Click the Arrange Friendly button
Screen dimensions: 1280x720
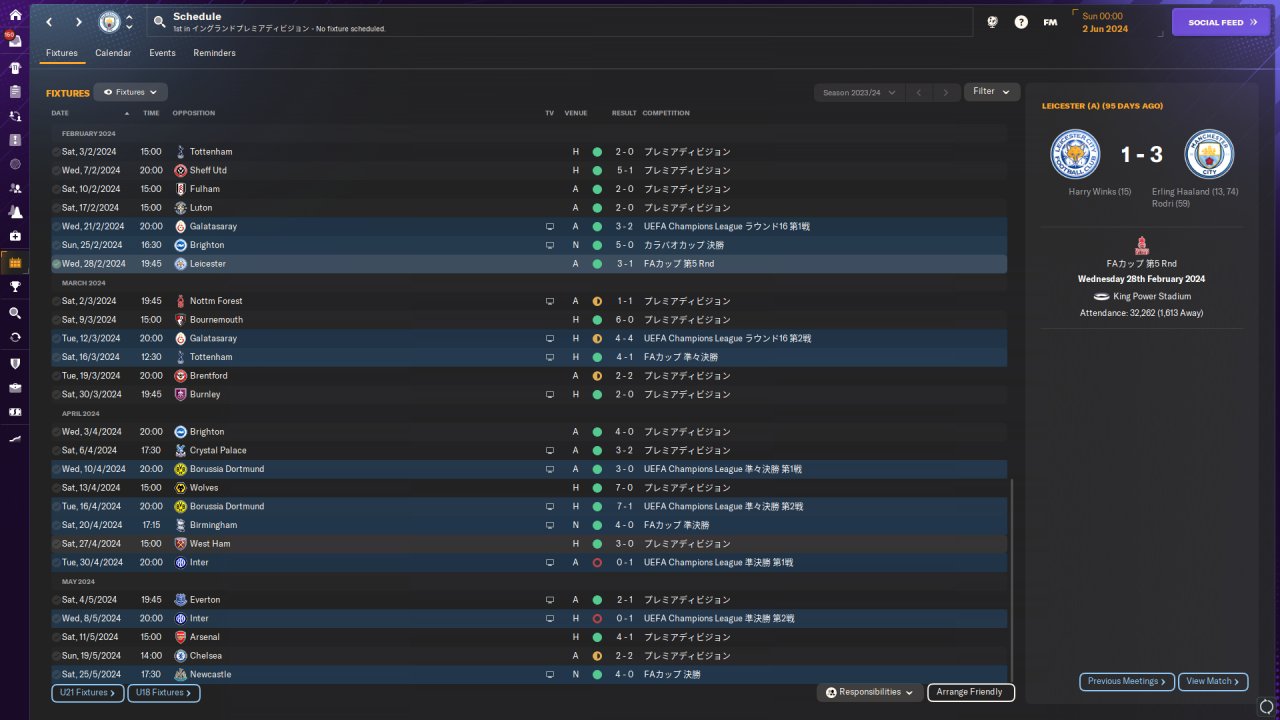[971, 692]
